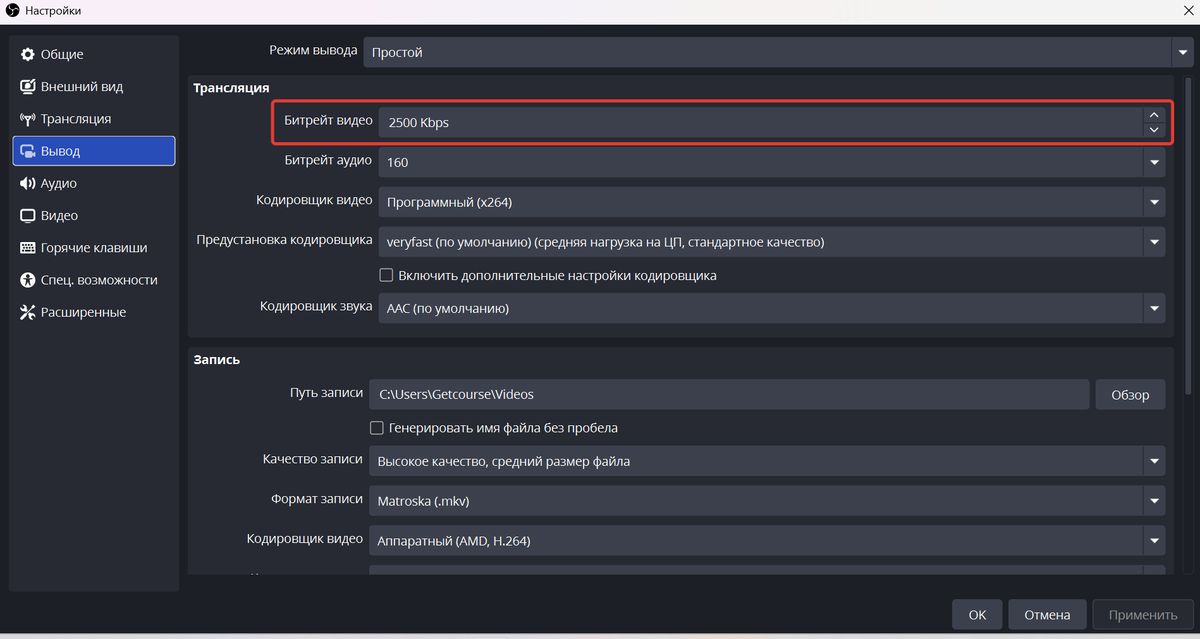Click the display icon for Видео
The height and width of the screenshot is (639, 1200).
(x=28, y=216)
